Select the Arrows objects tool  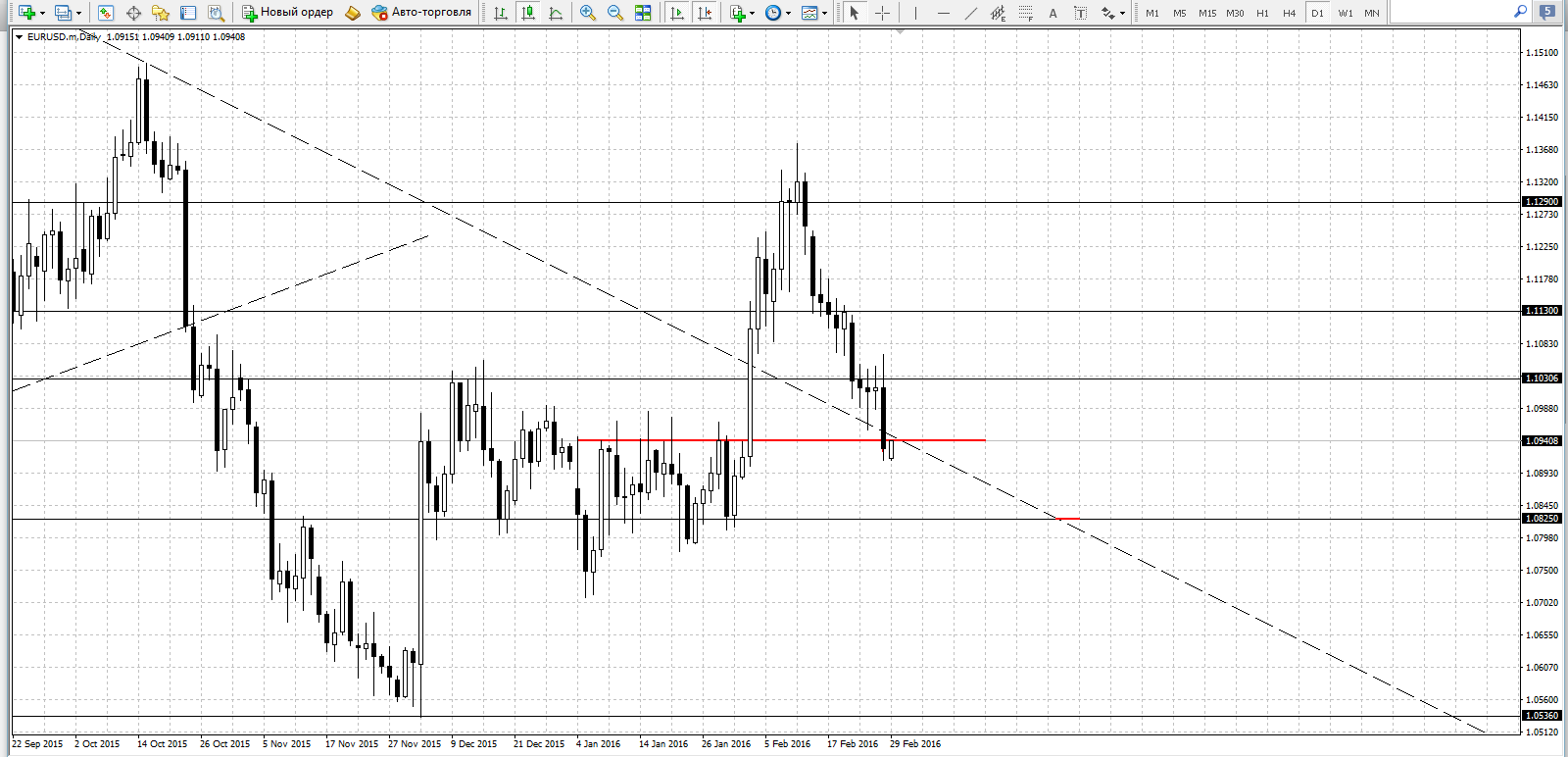click(1107, 13)
